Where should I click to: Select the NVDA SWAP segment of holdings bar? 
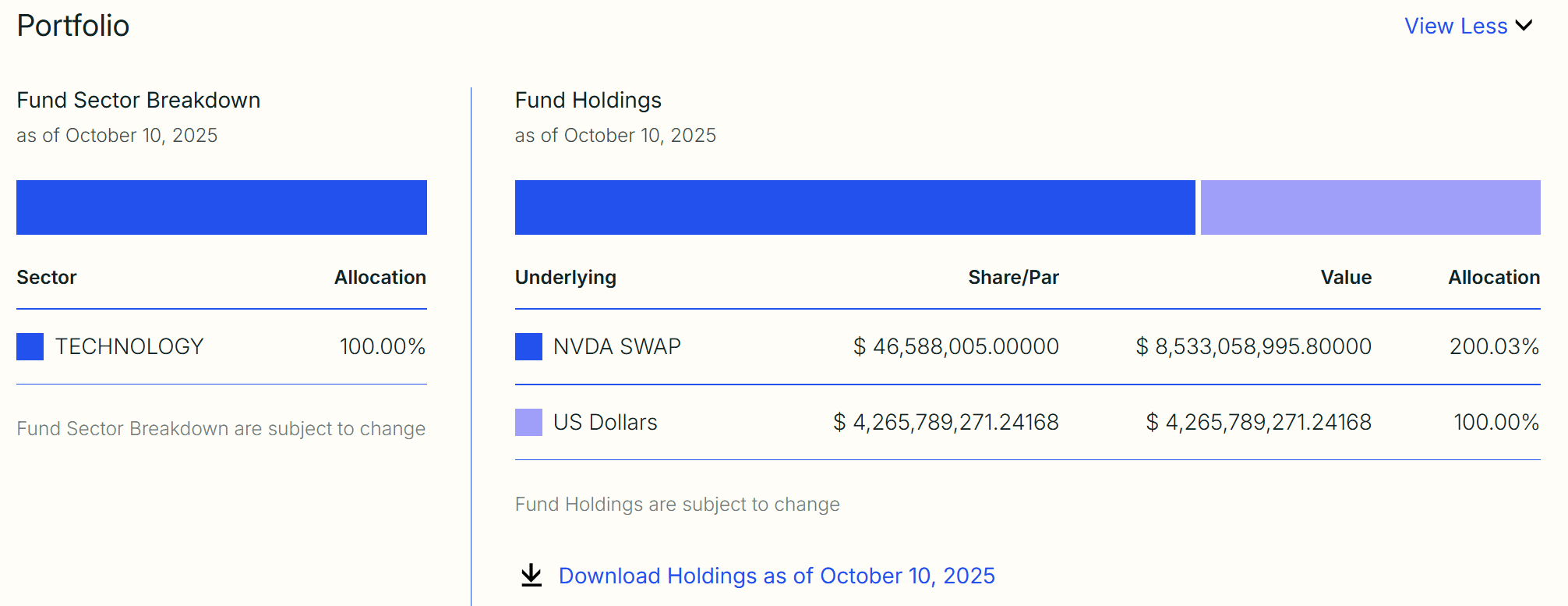coord(854,207)
